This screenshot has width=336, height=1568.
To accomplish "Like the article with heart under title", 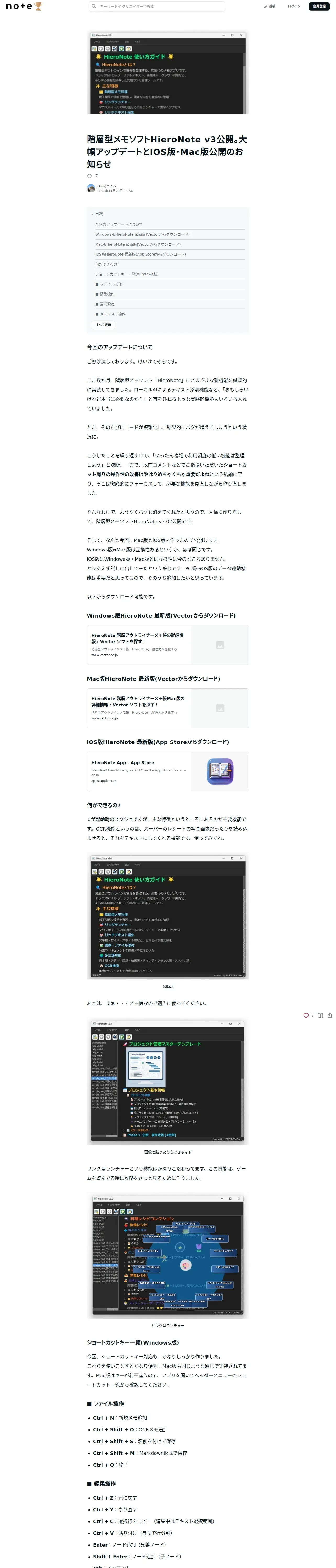I will [x=90, y=176].
